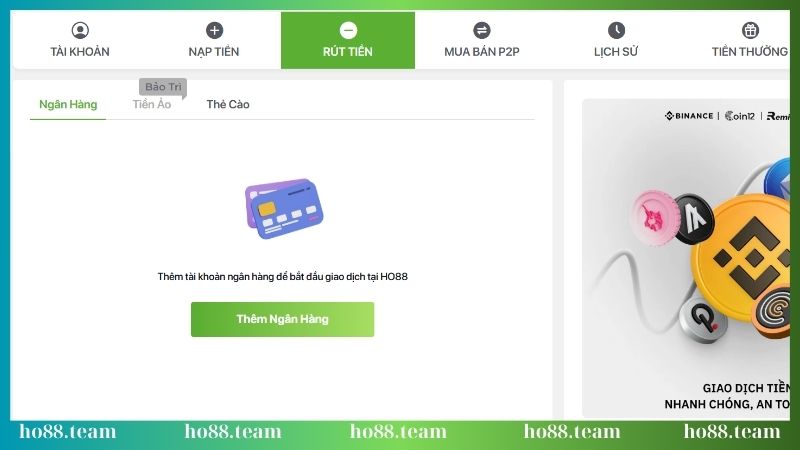
Task: Open the GIAO DỊCH TIỀN banner caption
Action: pyautogui.click(x=746, y=388)
